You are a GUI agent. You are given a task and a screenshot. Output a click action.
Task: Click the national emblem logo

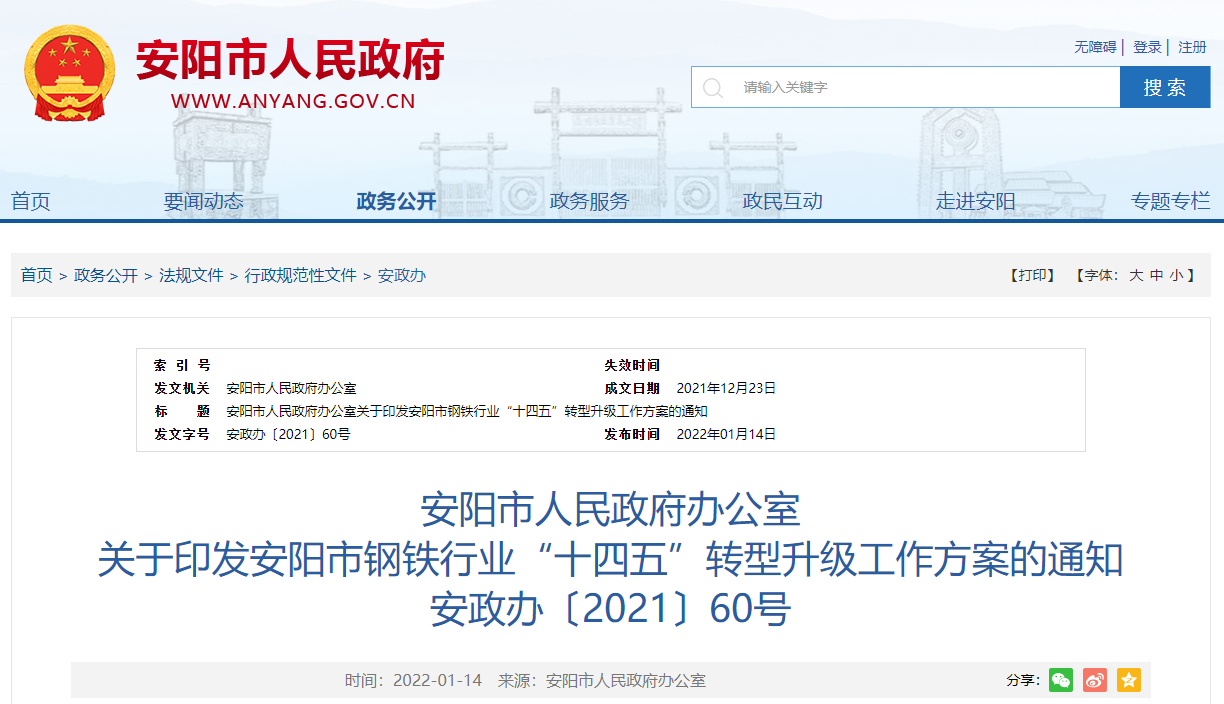(69, 72)
